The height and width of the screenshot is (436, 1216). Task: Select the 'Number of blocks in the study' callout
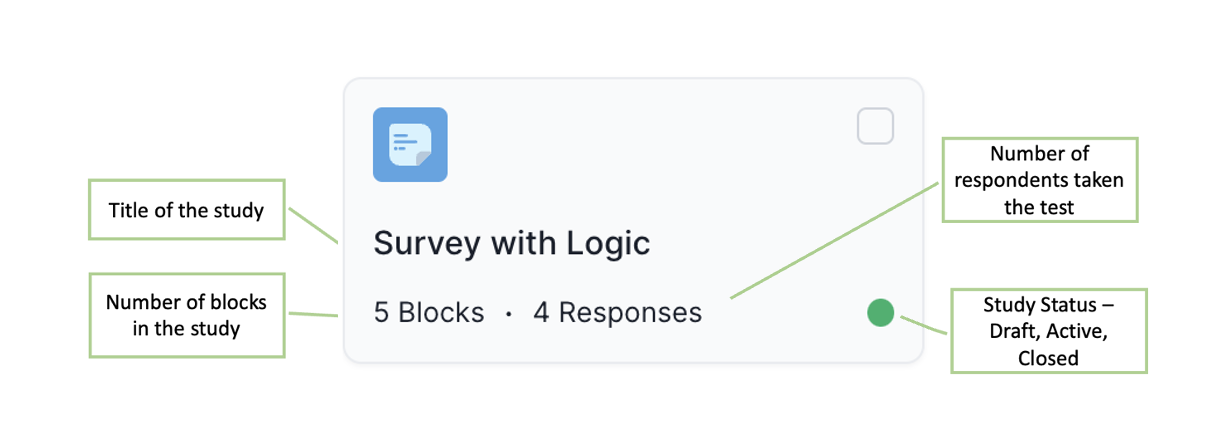[x=187, y=314]
